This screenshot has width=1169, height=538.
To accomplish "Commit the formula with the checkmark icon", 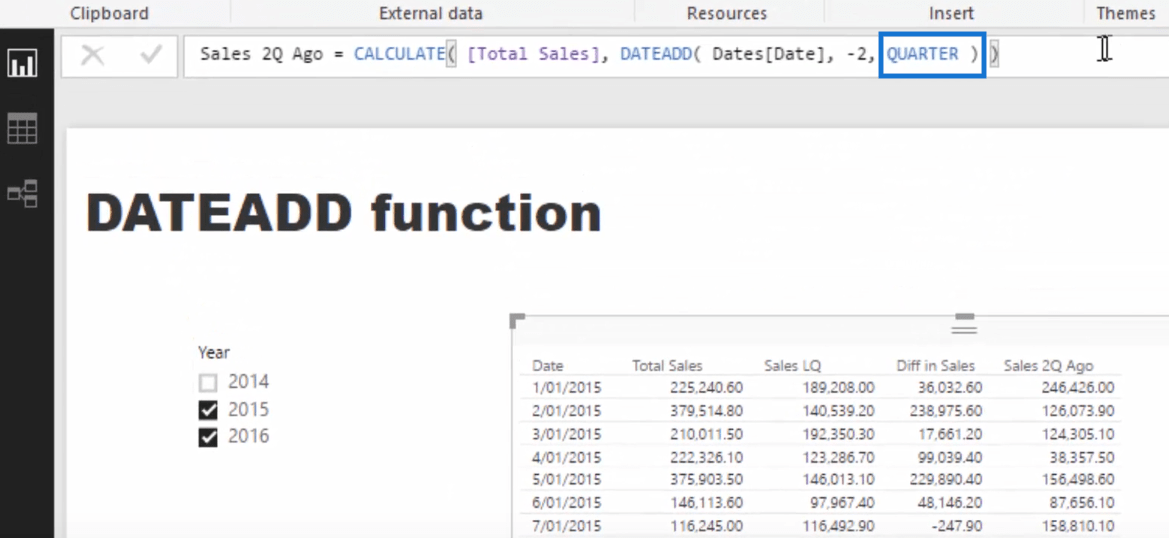I will [x=151, y=54].
